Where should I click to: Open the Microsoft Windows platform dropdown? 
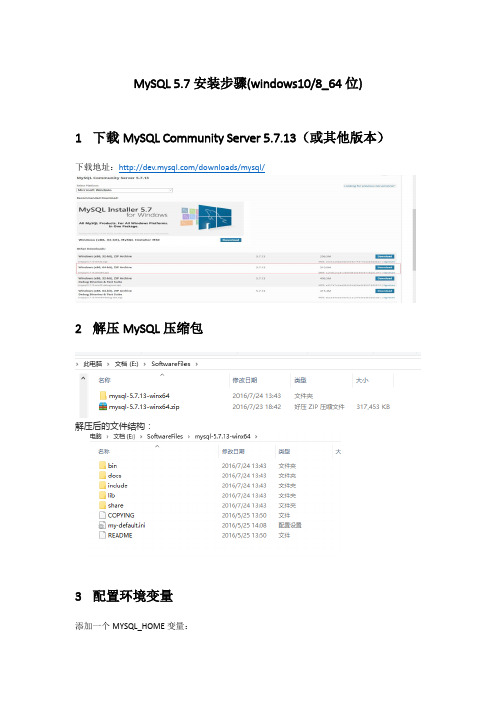tap(124, 190)
